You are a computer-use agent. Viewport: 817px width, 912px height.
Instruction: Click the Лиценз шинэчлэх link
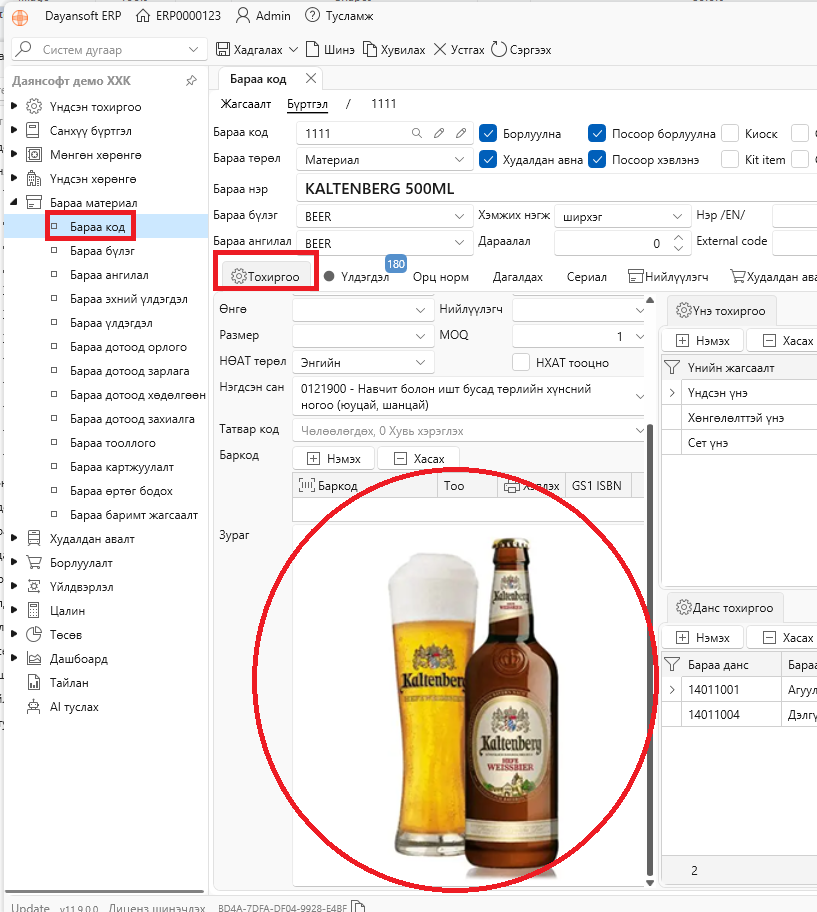click(x=157, y=906)
